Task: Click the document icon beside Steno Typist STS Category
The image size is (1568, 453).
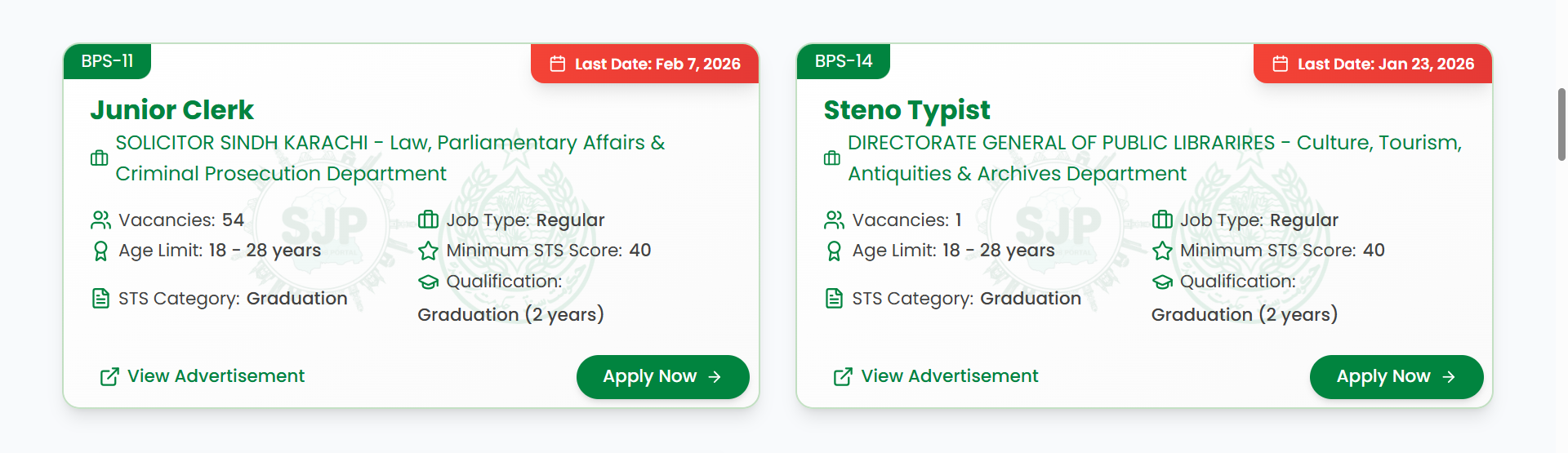Action: coord(834,299)
